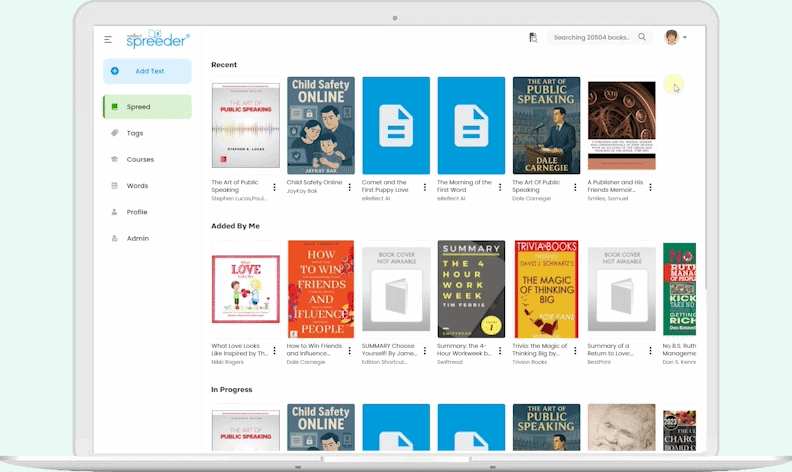Open Comet and the First Puppy Love document

396,125
